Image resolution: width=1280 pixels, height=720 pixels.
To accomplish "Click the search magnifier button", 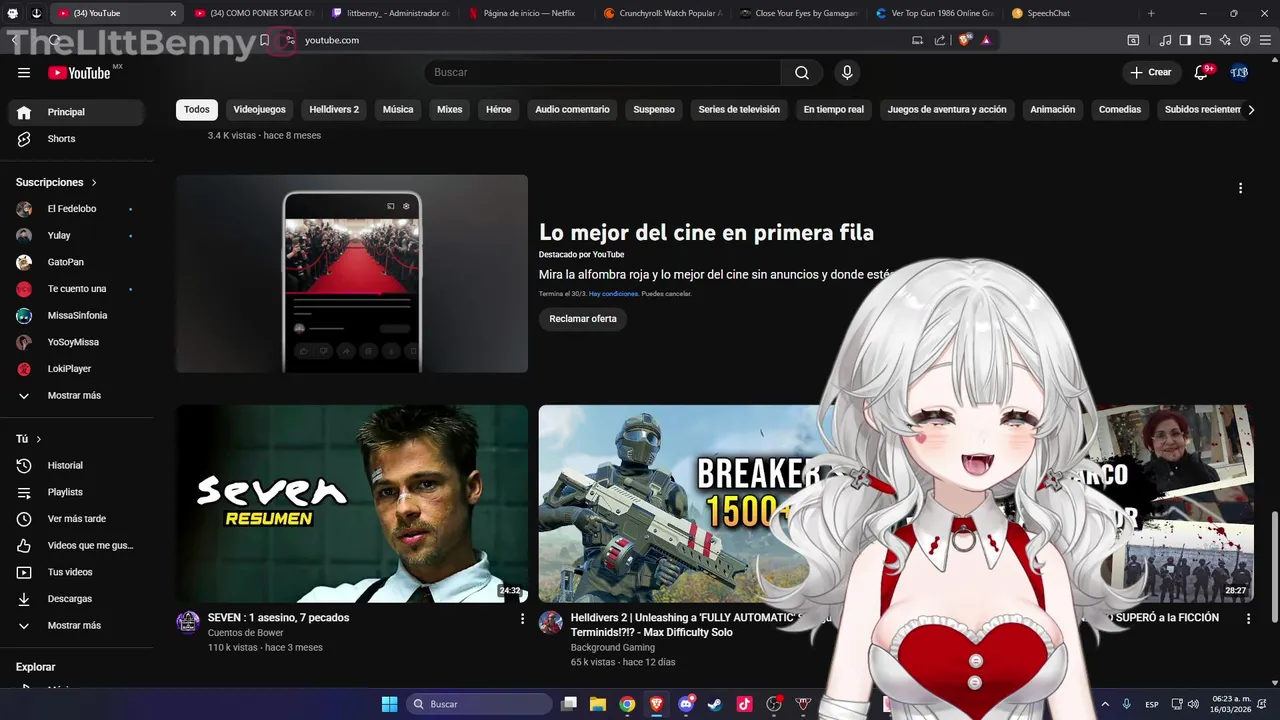I will tap(802, 72).
